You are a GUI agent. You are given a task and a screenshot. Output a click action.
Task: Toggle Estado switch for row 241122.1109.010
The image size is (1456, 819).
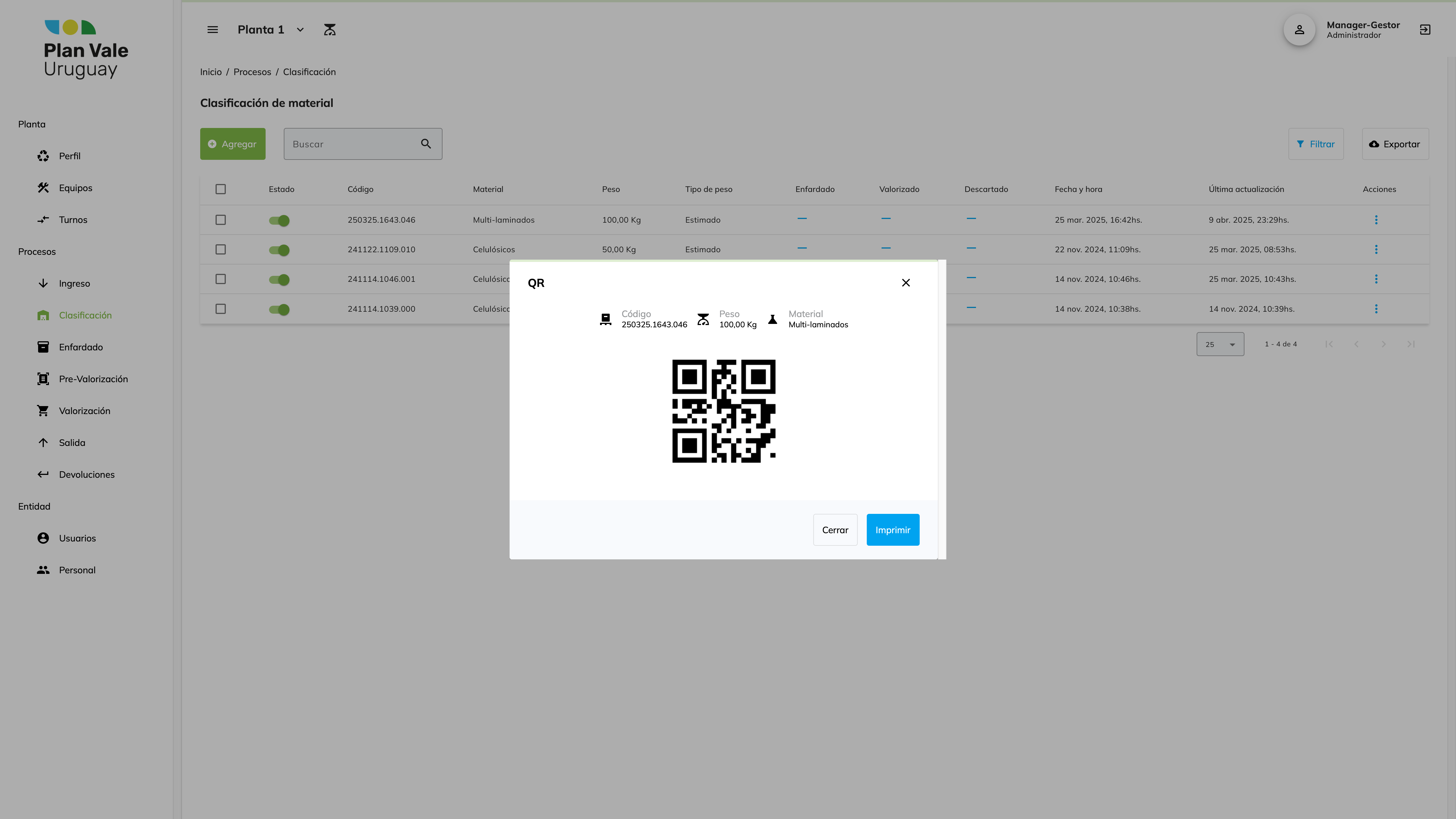click(x=279, y=250)
